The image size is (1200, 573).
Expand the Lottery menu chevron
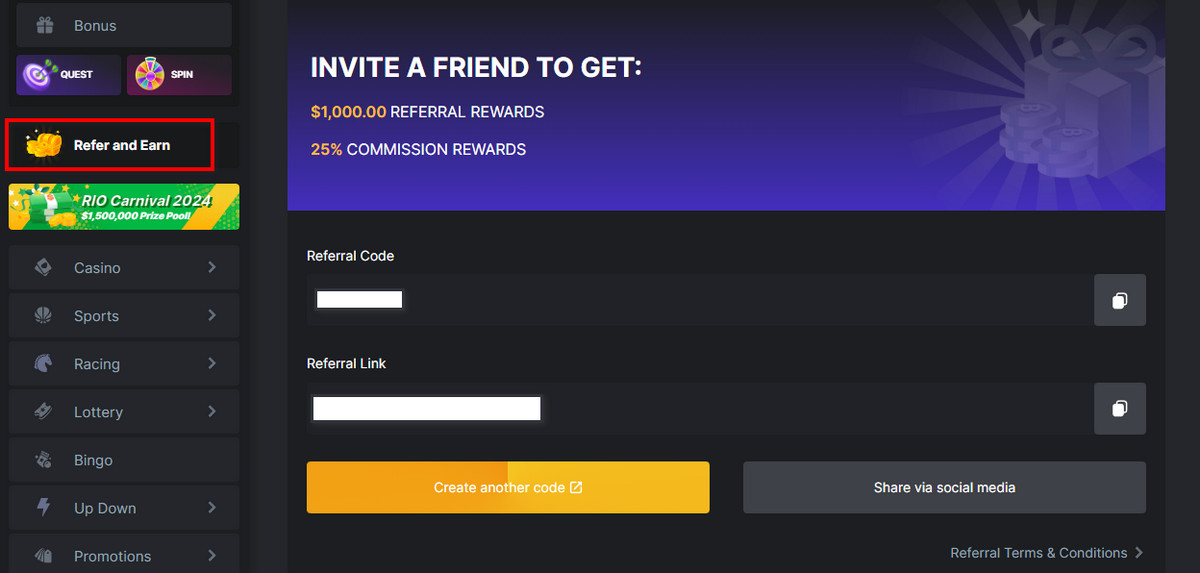point(212,411)
